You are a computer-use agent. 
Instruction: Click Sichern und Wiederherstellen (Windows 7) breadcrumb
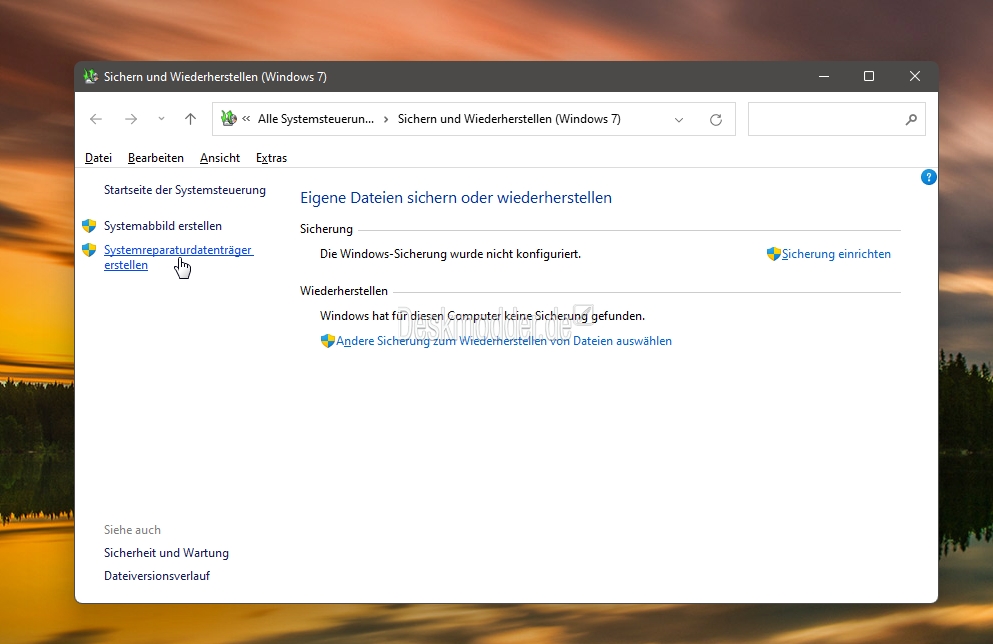[509, 119]
